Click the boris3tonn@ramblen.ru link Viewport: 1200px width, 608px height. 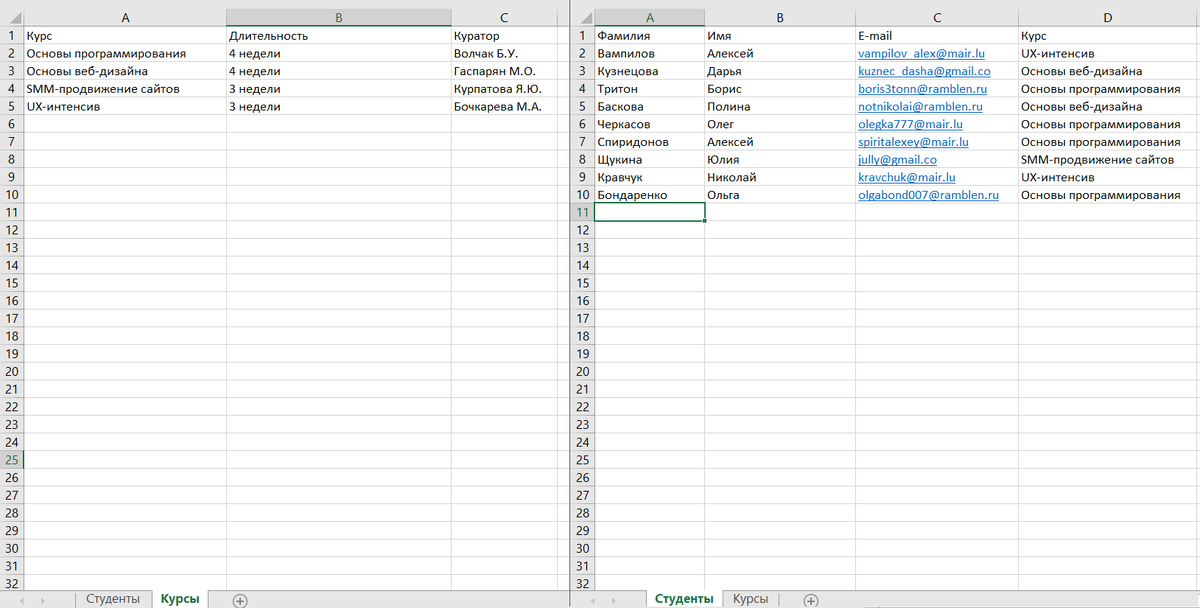click(x=923, y=89)
